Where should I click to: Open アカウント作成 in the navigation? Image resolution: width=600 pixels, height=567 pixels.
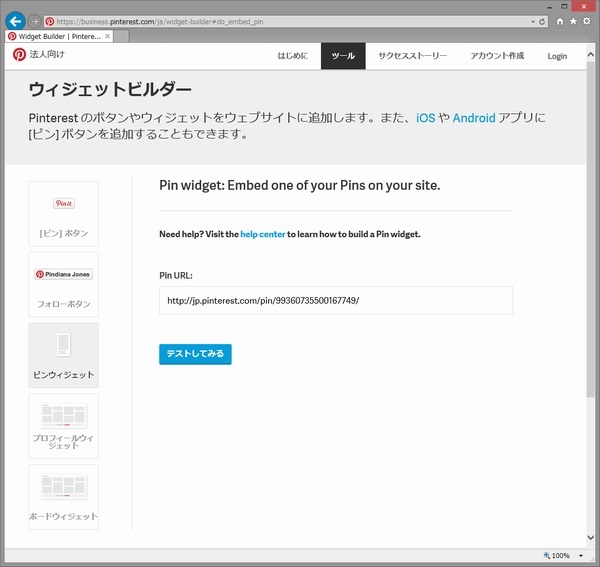(x=497, y=56)
